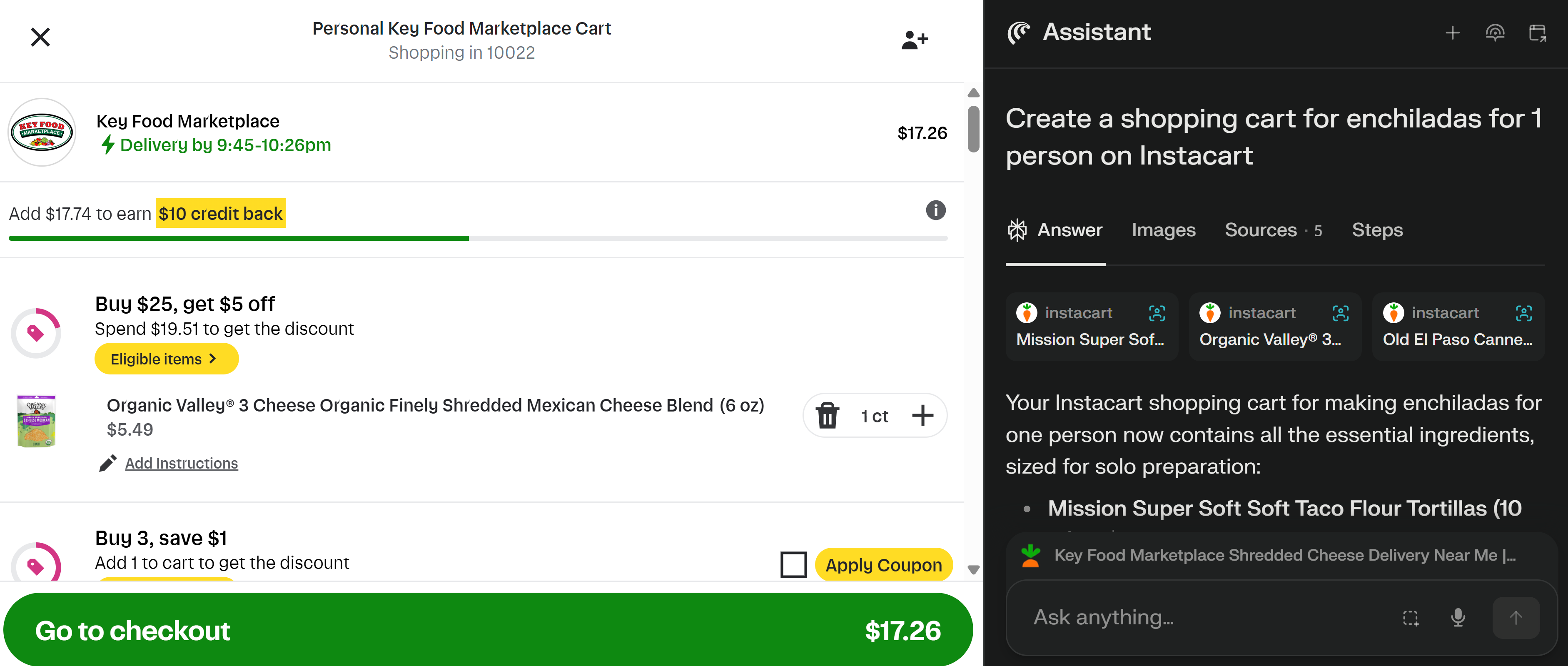The height and width of the screenshot is (666, 1568).
Task: Click the pencil icon beside Add Instructions
Action: (108, 463)
